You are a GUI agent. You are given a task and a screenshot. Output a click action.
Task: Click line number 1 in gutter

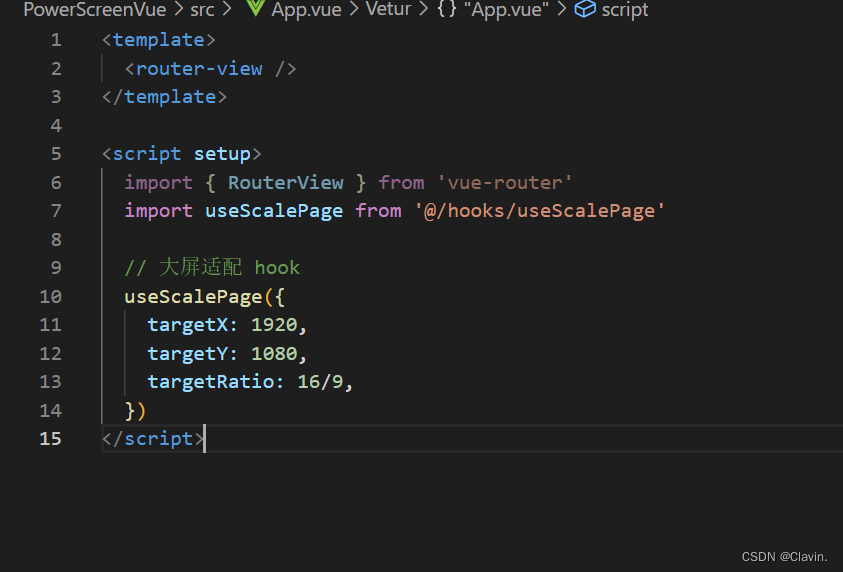tap(56, 40)
